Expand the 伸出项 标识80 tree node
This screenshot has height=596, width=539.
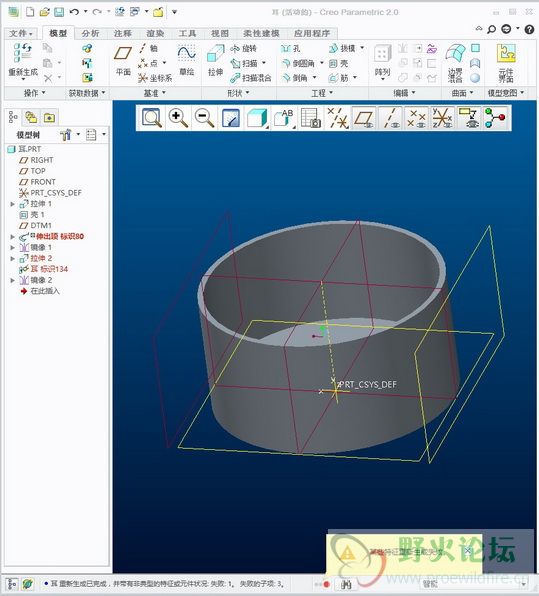click(x=13, y=237)
